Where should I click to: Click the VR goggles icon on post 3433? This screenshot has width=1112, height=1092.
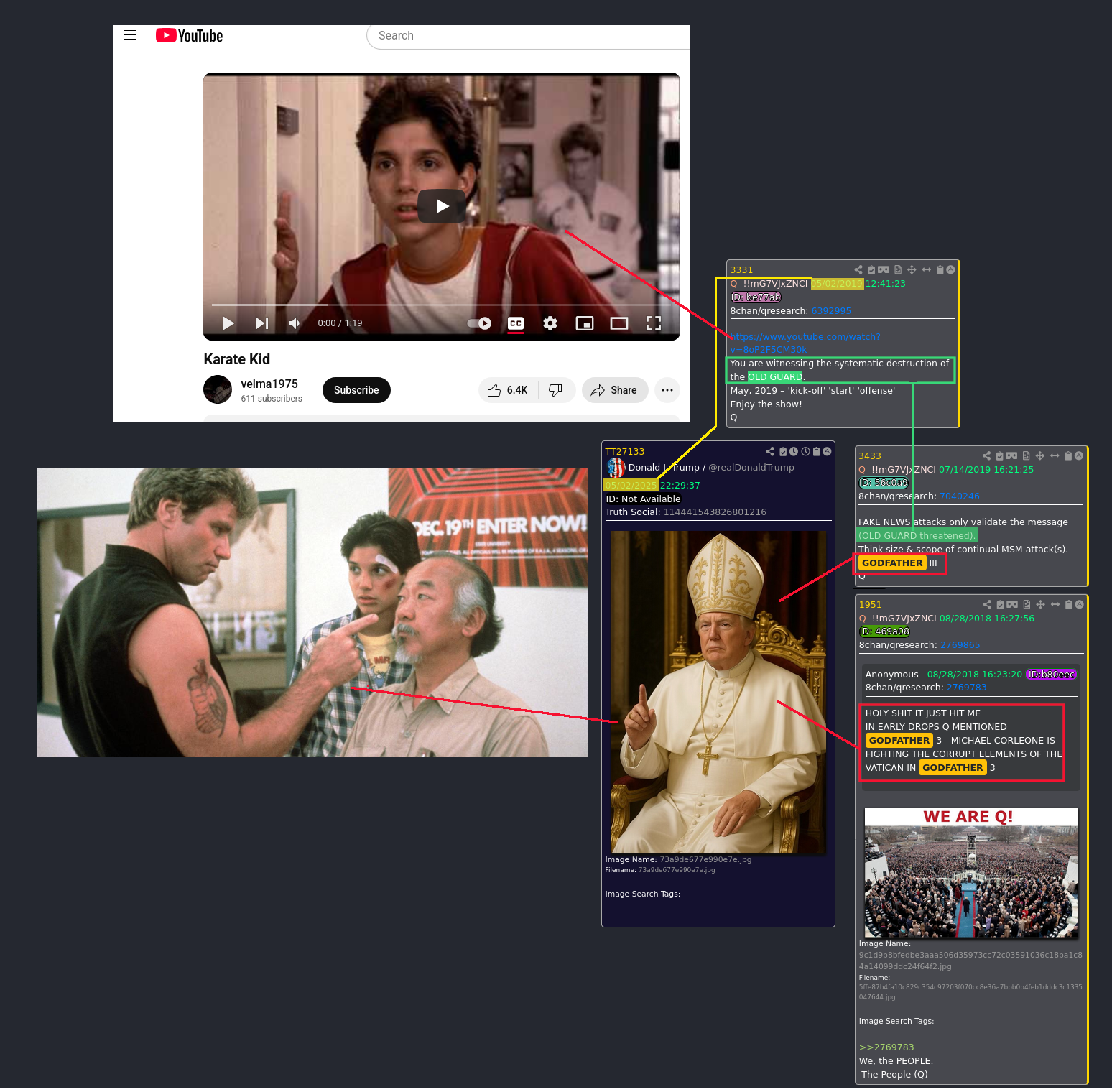[1011, 455]
